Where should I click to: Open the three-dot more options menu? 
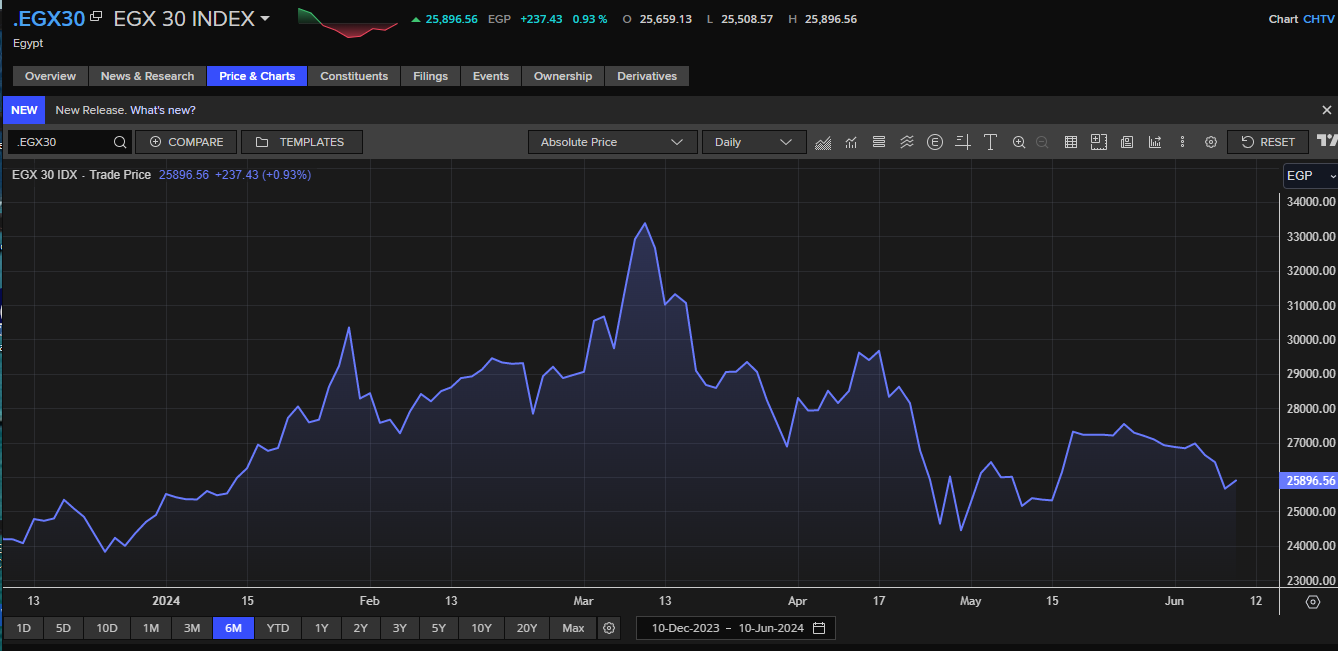[x=1183, y=142]
